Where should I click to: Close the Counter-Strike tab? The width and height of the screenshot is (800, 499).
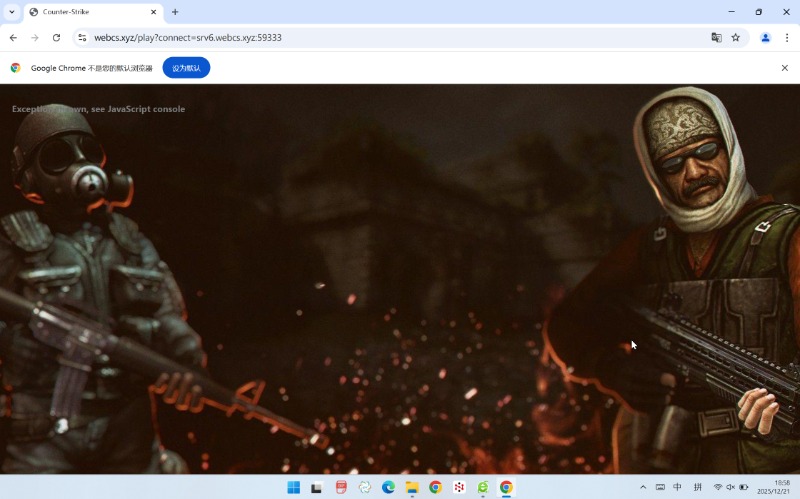[x=154, y=12]
